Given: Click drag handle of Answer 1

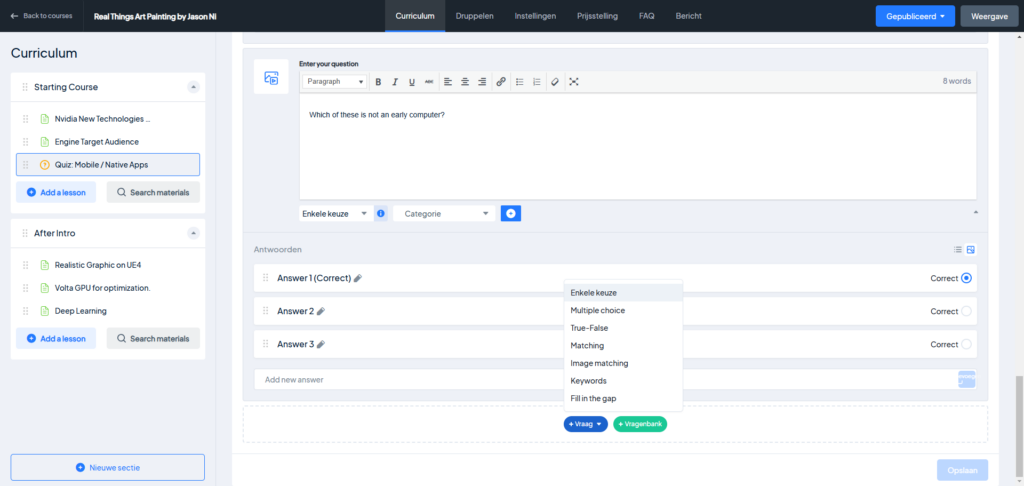Looking at the screenshot, I should tap(265, 278).
